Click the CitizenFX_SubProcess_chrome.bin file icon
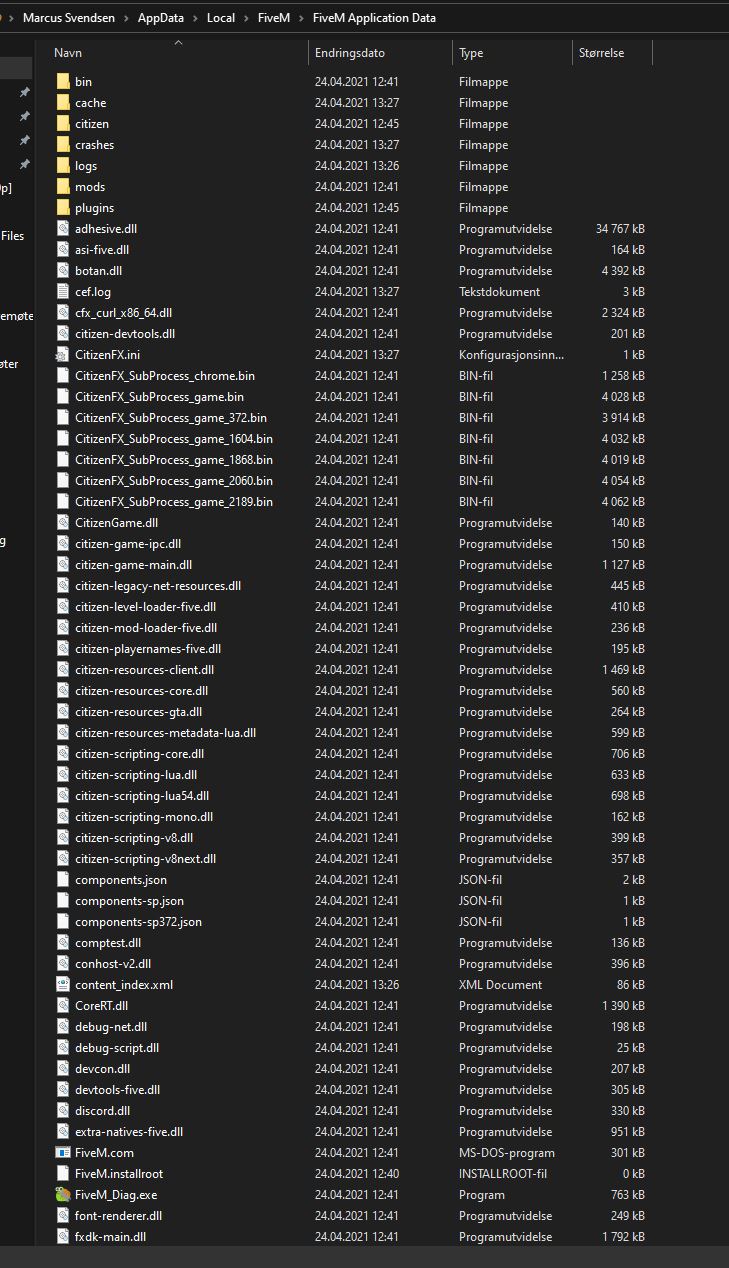 (63, 376)
